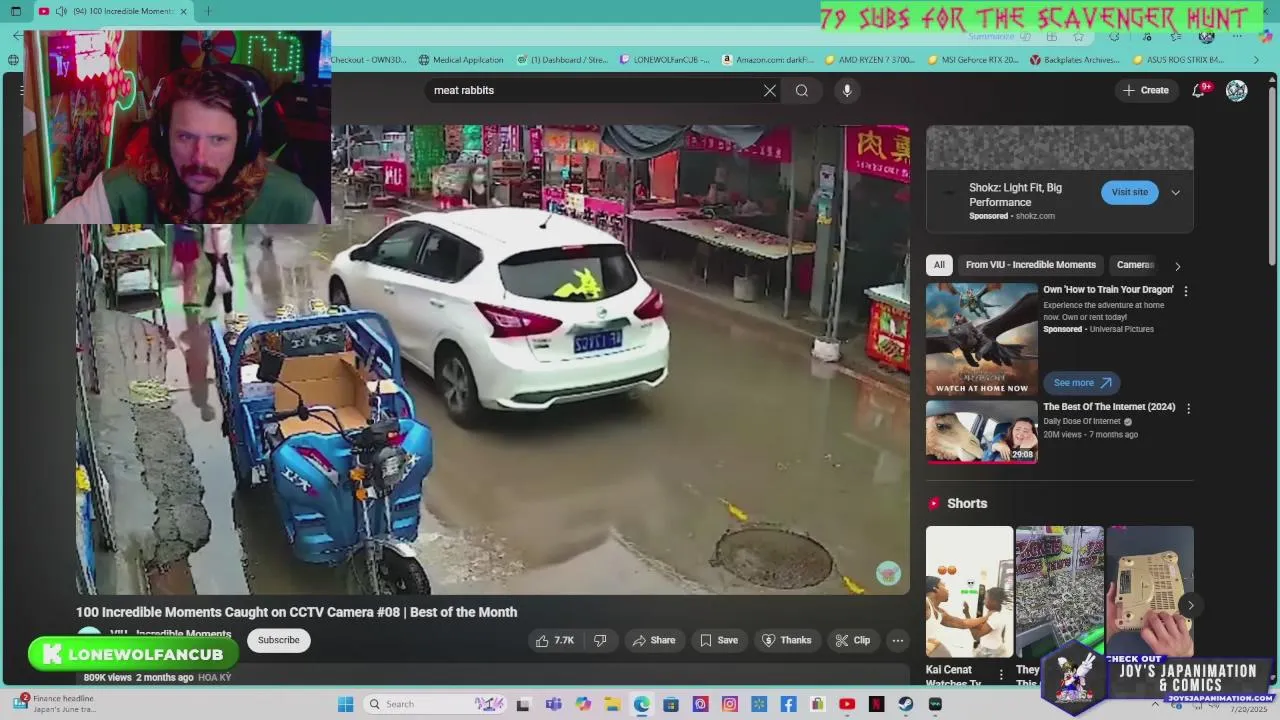Show next Shorts with right arrow

1190,605
